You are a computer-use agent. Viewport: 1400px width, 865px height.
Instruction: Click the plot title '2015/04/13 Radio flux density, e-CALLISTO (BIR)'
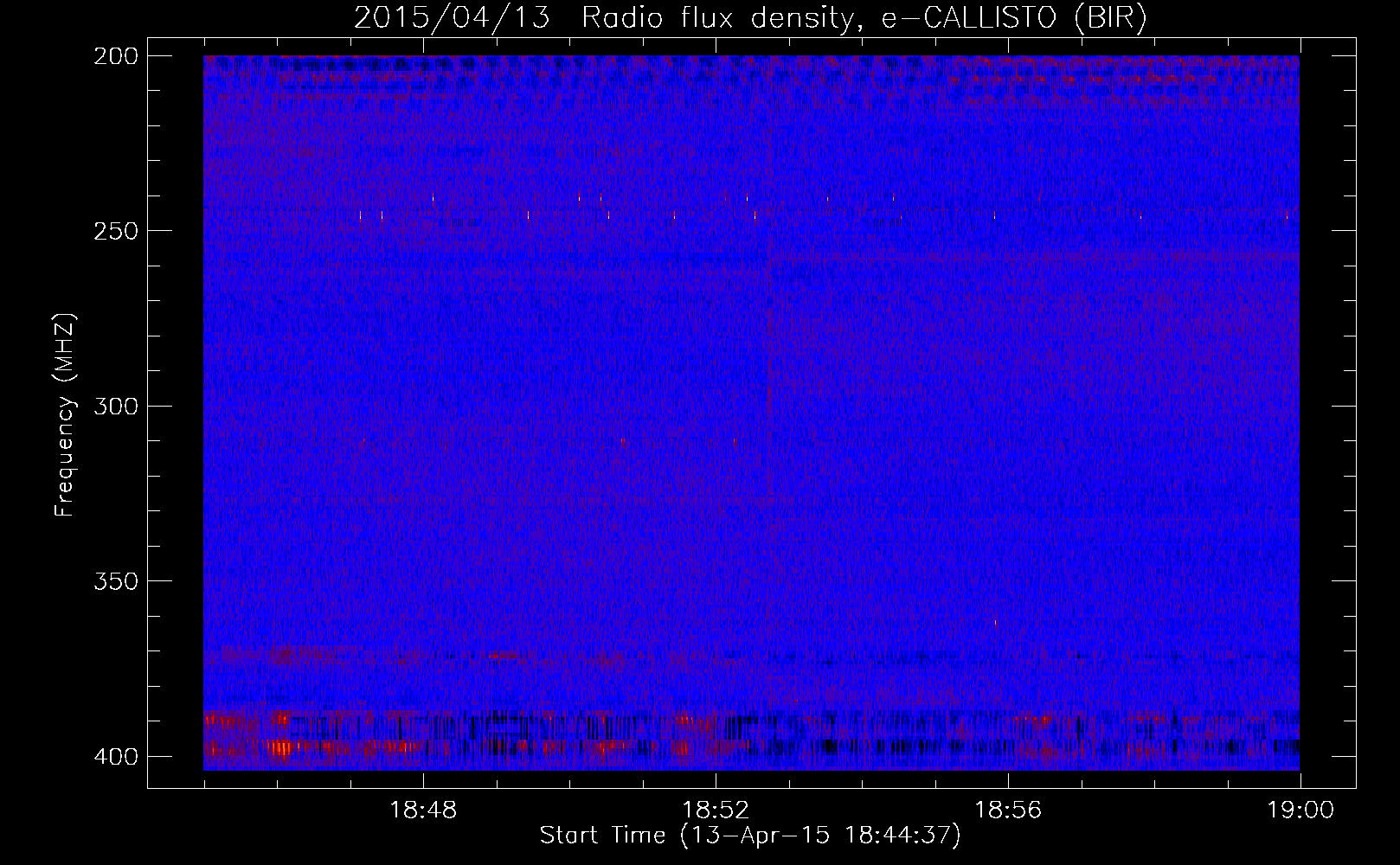click(750, 17)
